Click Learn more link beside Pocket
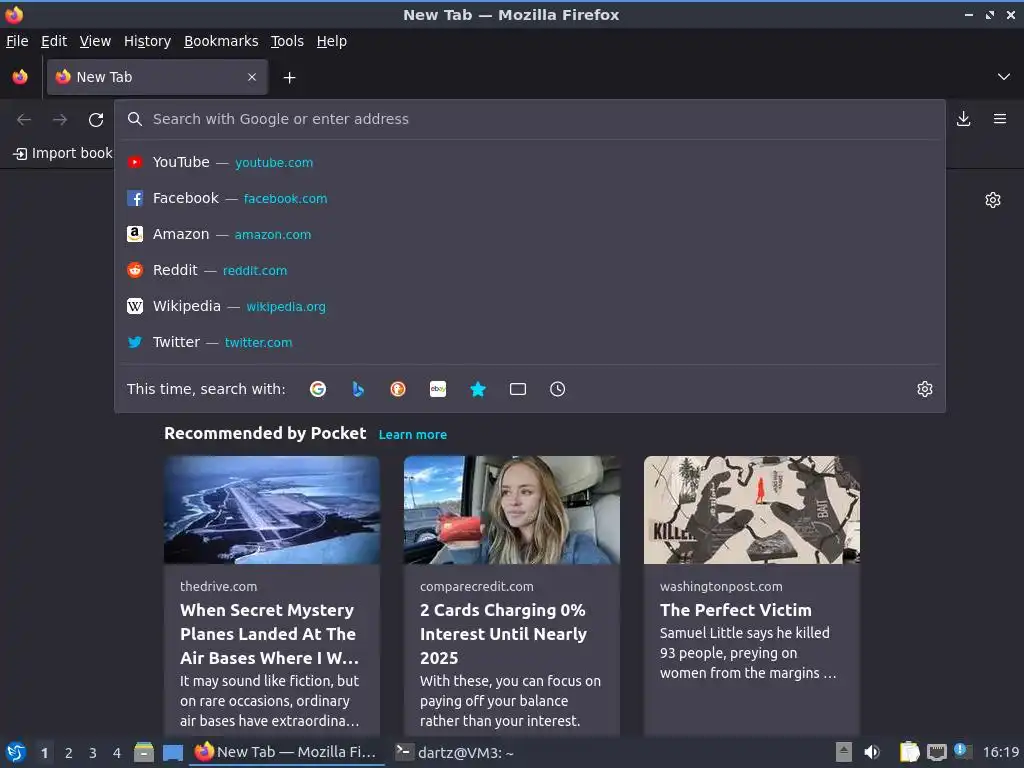Viewport: 1024px width, 768px height. (x=413, y=434)
